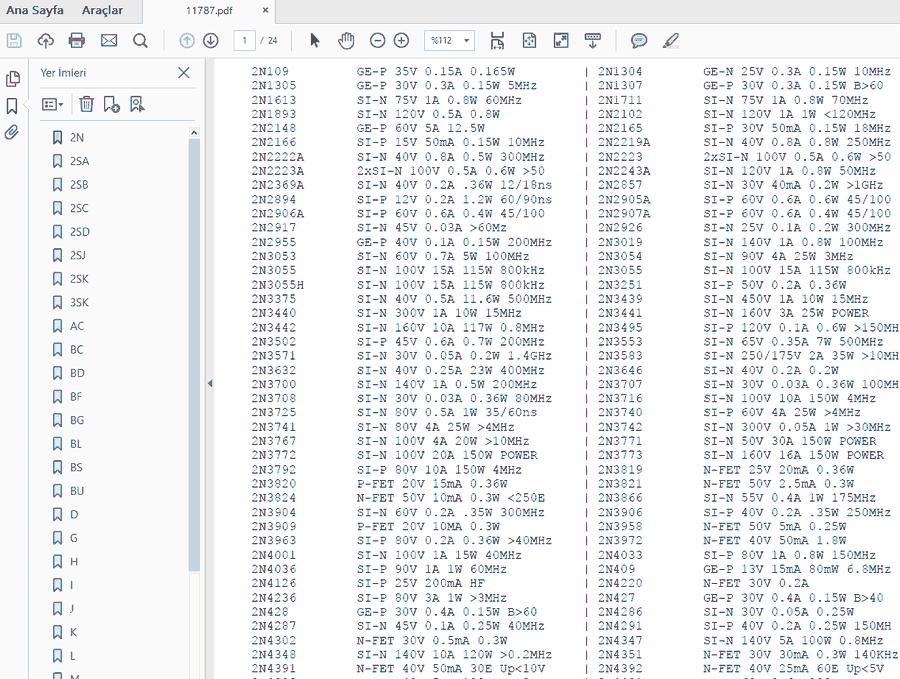Click the fit-width scrolling icon
900x679 pixels.
497,41
